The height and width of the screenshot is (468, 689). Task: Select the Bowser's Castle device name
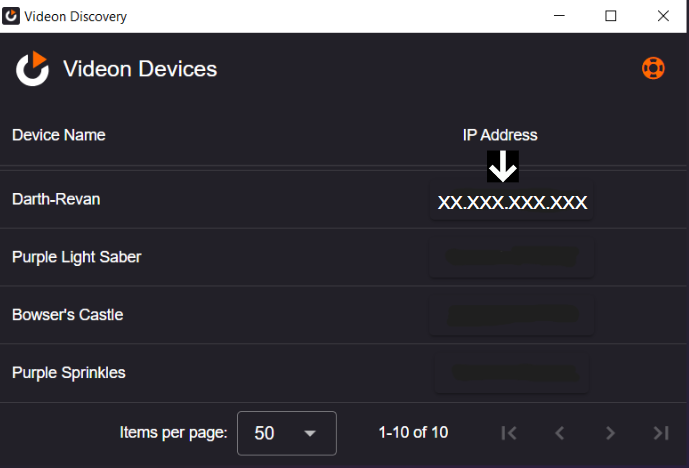pos(68,315)
